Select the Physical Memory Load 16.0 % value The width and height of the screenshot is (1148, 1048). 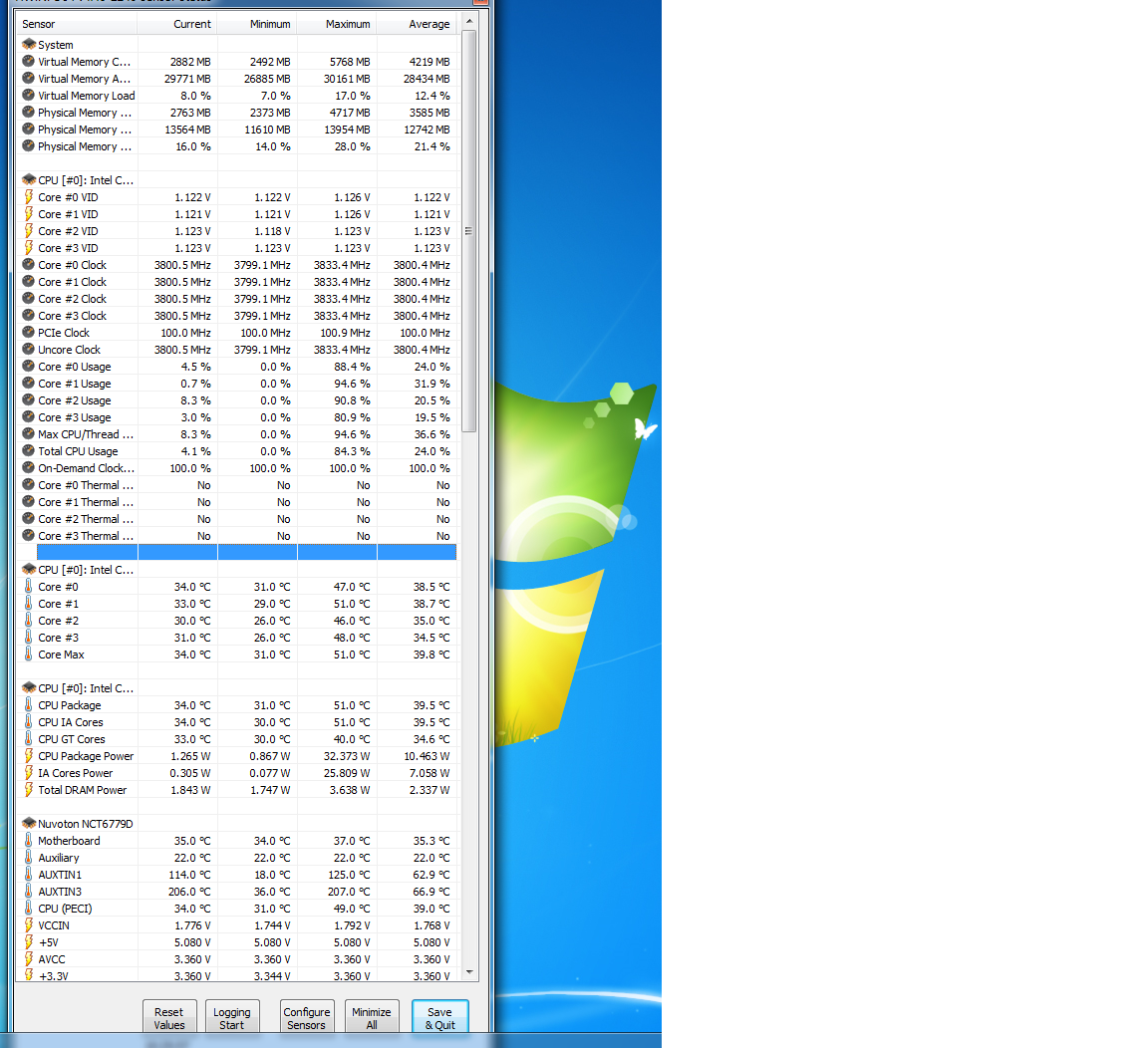(x=192, y=146)
